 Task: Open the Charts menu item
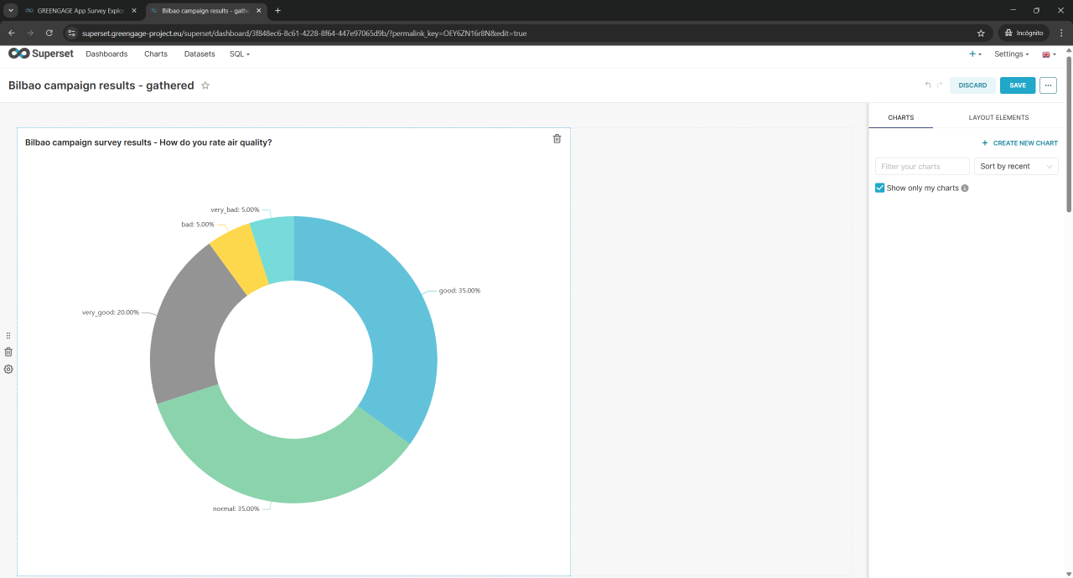(156, 54)
